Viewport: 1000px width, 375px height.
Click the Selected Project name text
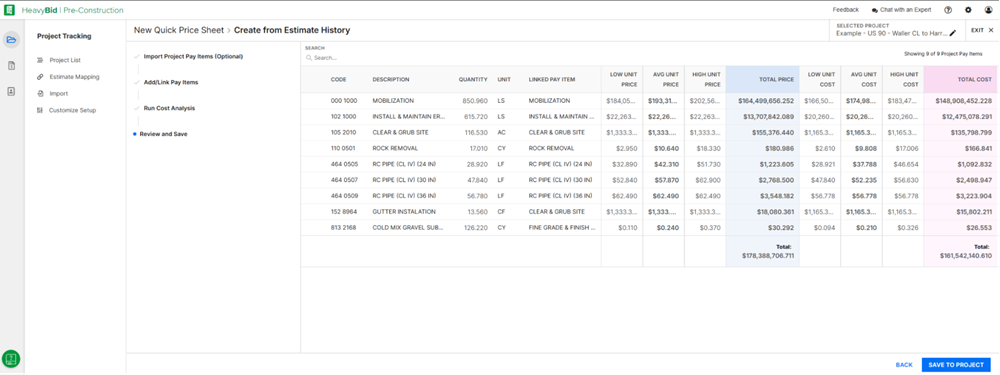tap(892, 33)
